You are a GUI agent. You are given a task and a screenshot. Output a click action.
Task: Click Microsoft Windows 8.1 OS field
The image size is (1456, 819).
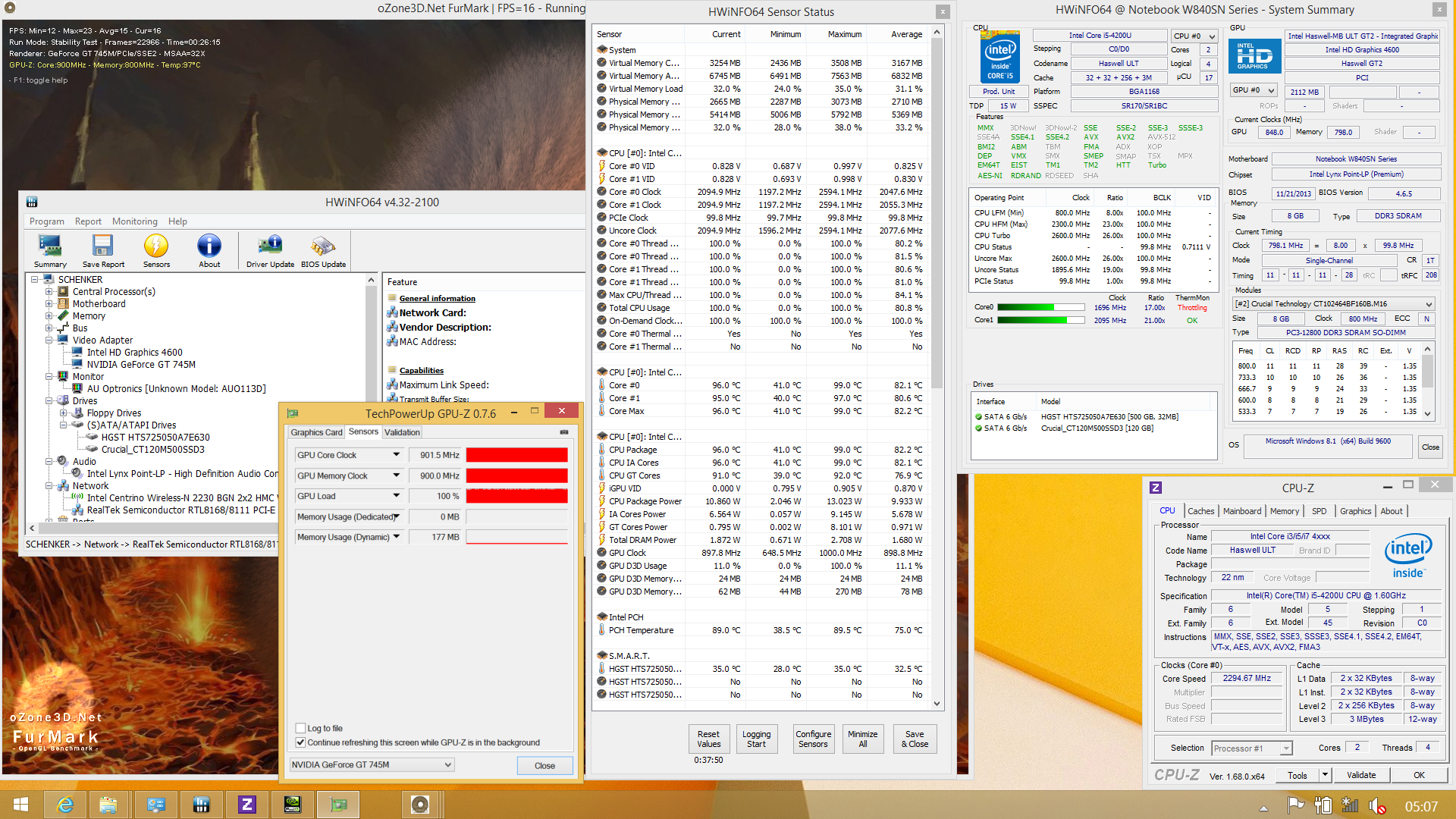[1328, 445]
